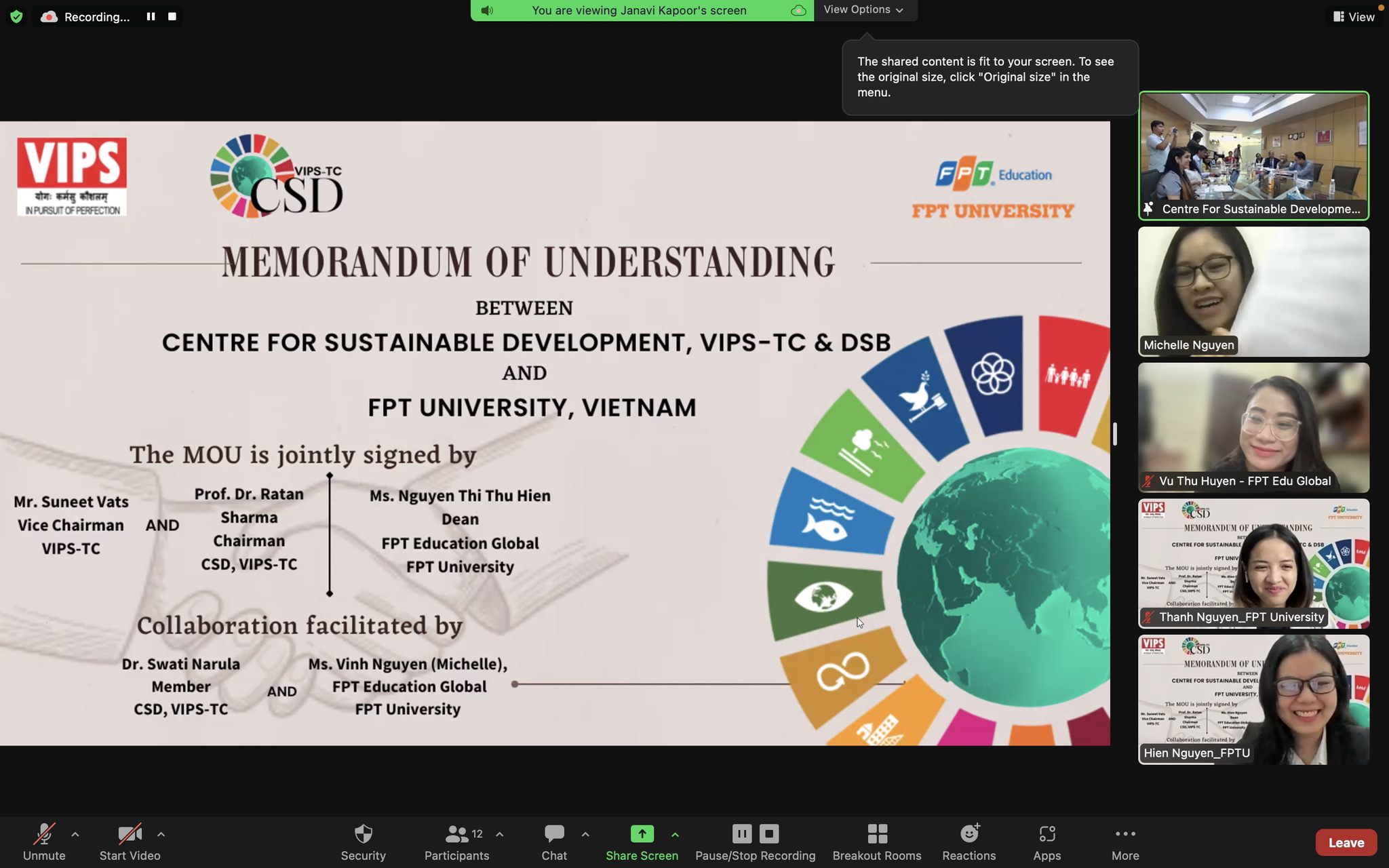Open Breakout Rooms
1389x868 pixels.
(x=877, y=842)
